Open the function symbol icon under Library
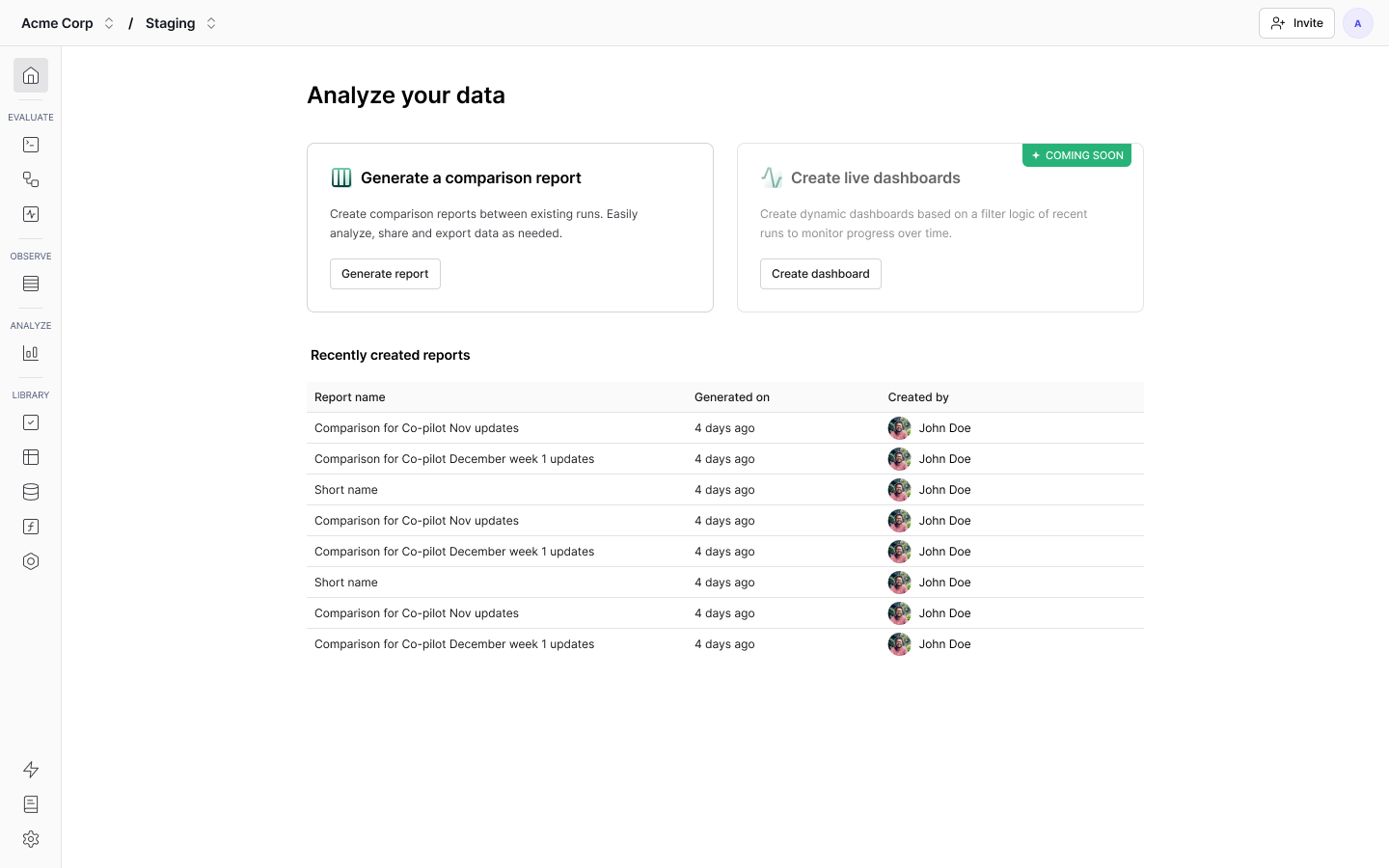The image size is (1389, 868). click(31, 527)
